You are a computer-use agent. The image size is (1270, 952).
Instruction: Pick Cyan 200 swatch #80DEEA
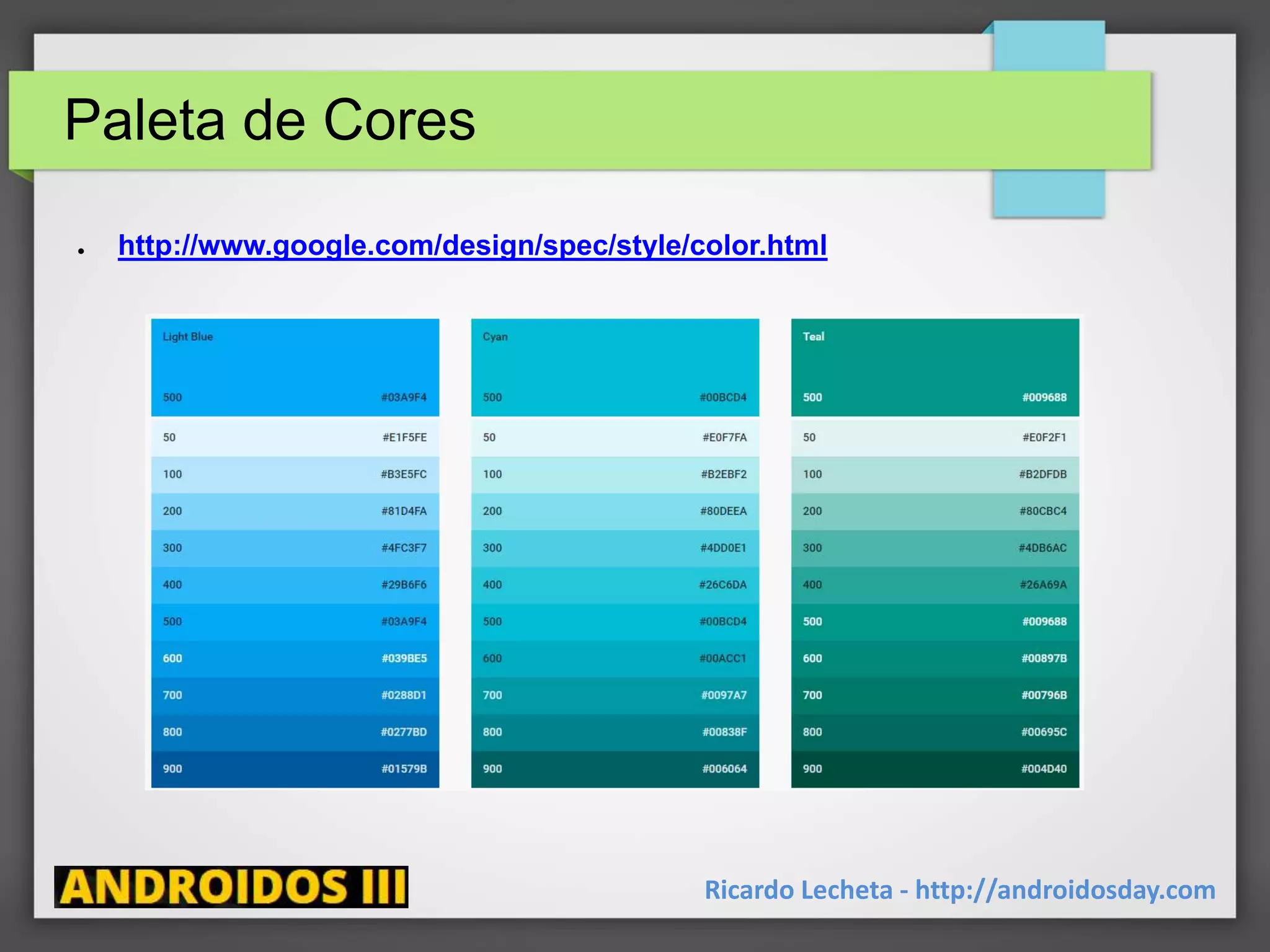point(615,511)
